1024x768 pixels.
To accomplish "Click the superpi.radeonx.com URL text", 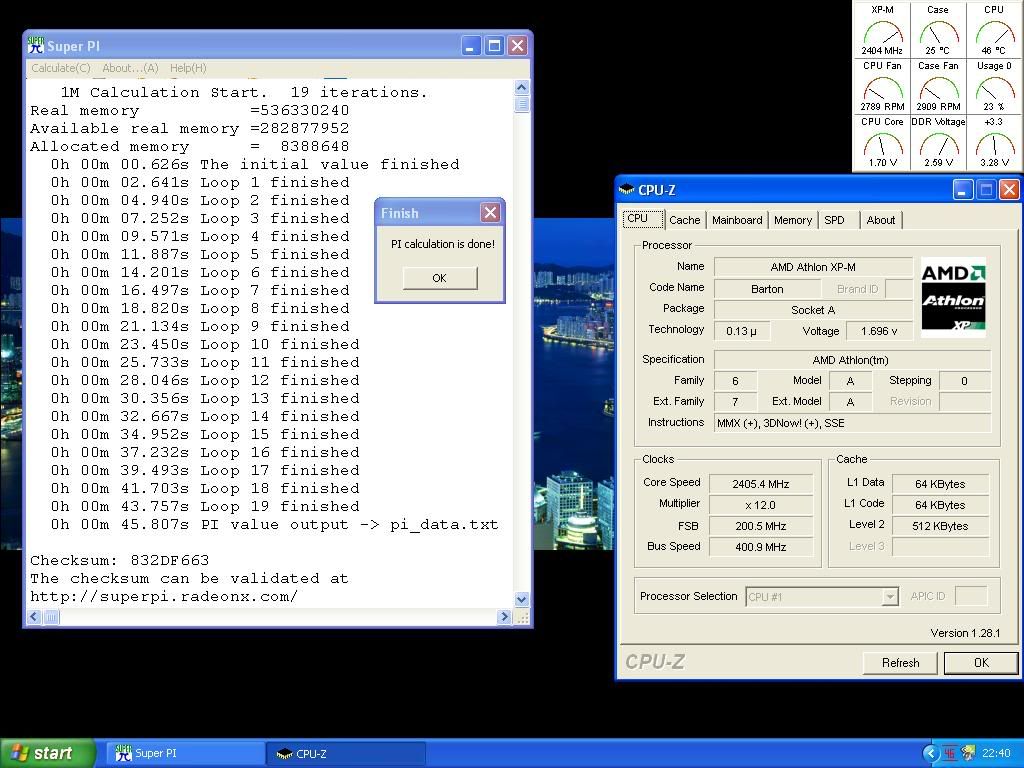I will 164,596.
